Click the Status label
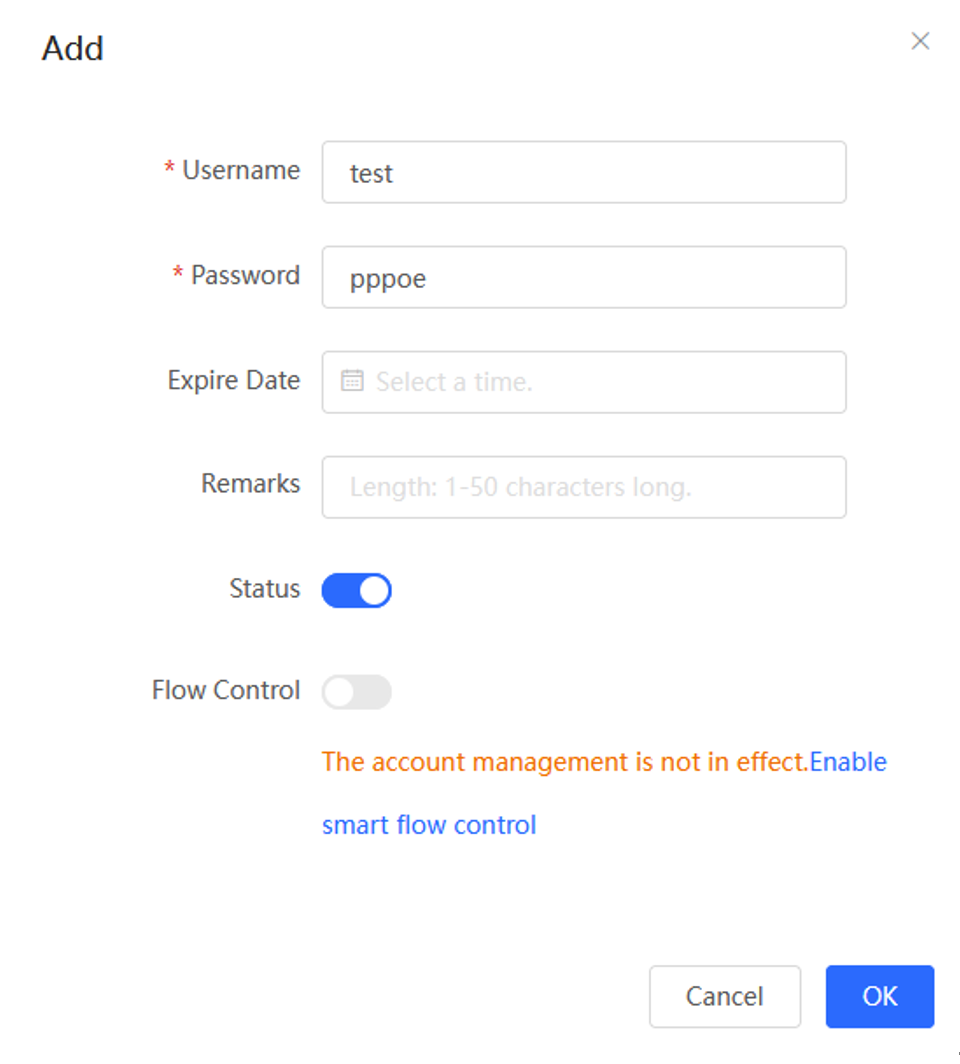 [265, 589]
